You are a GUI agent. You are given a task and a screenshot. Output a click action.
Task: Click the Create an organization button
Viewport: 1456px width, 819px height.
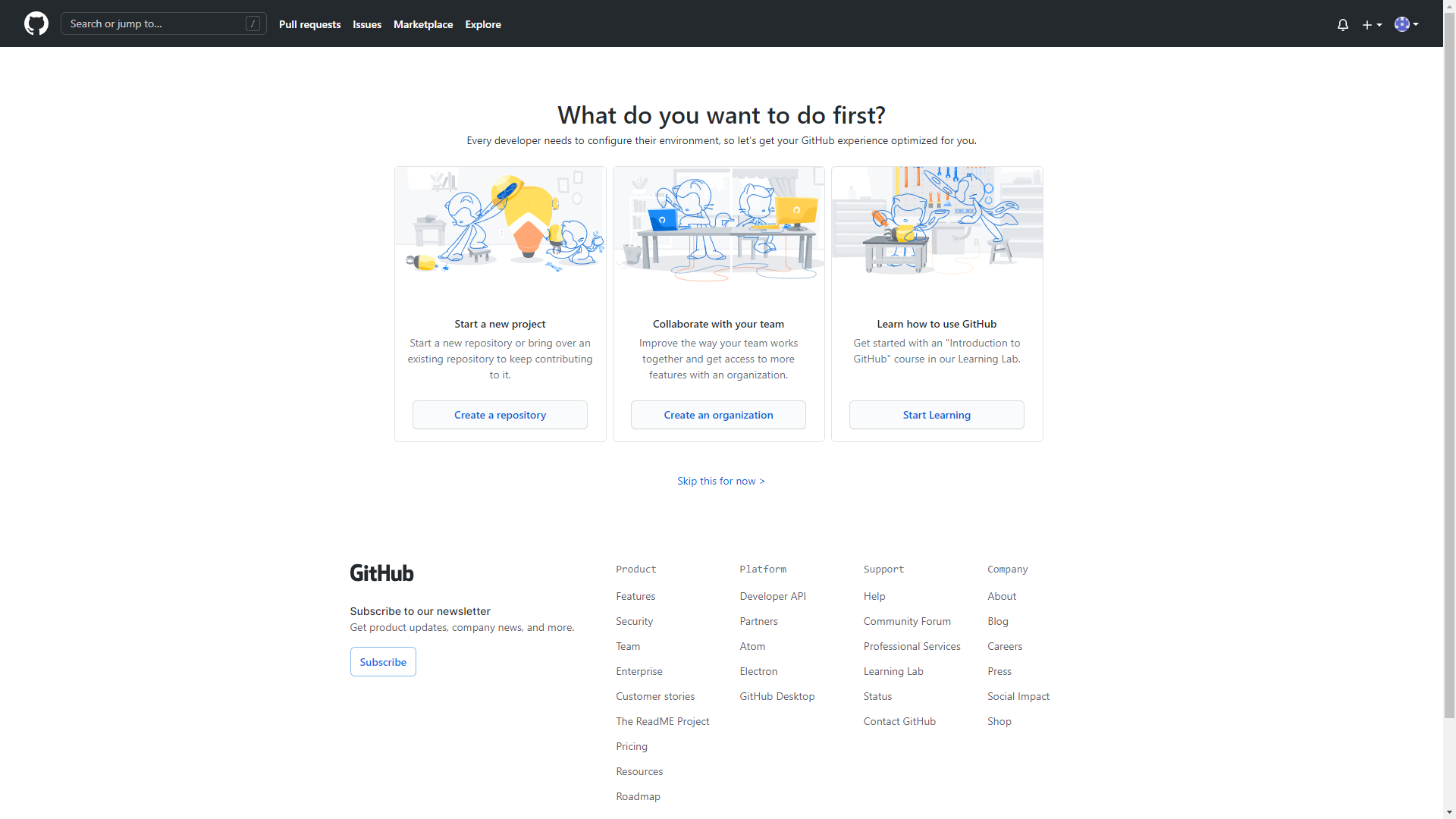718,415
